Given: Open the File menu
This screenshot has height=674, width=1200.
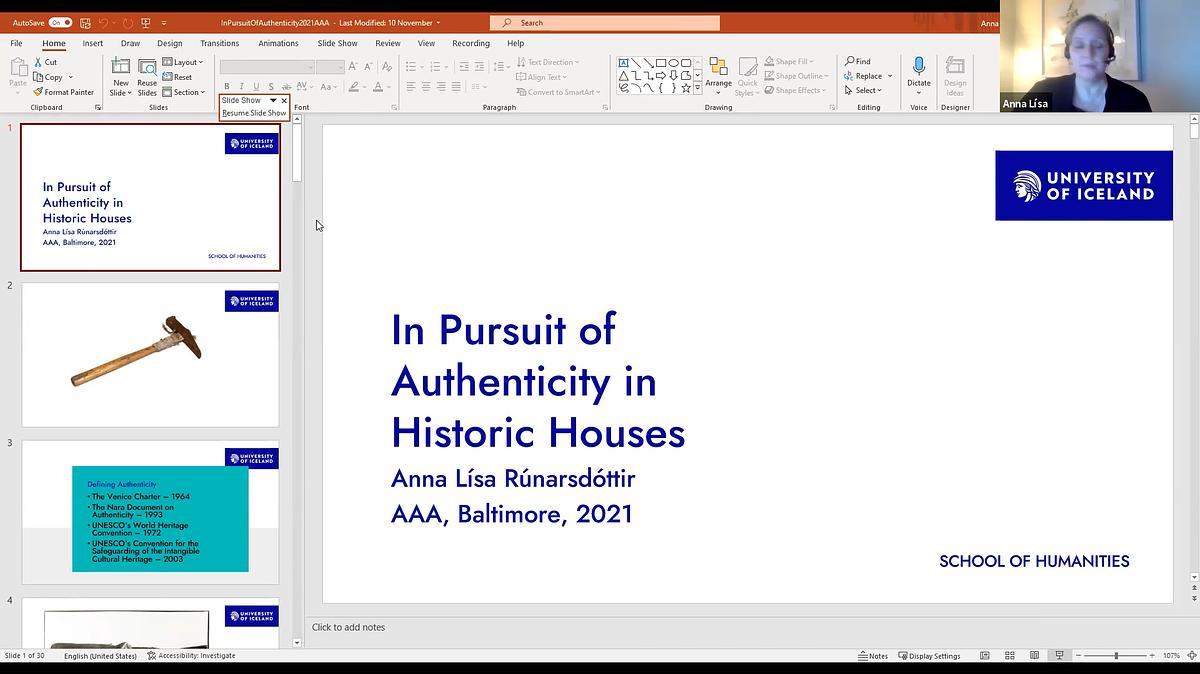Looking at the screenshot, I should [16, 43].
